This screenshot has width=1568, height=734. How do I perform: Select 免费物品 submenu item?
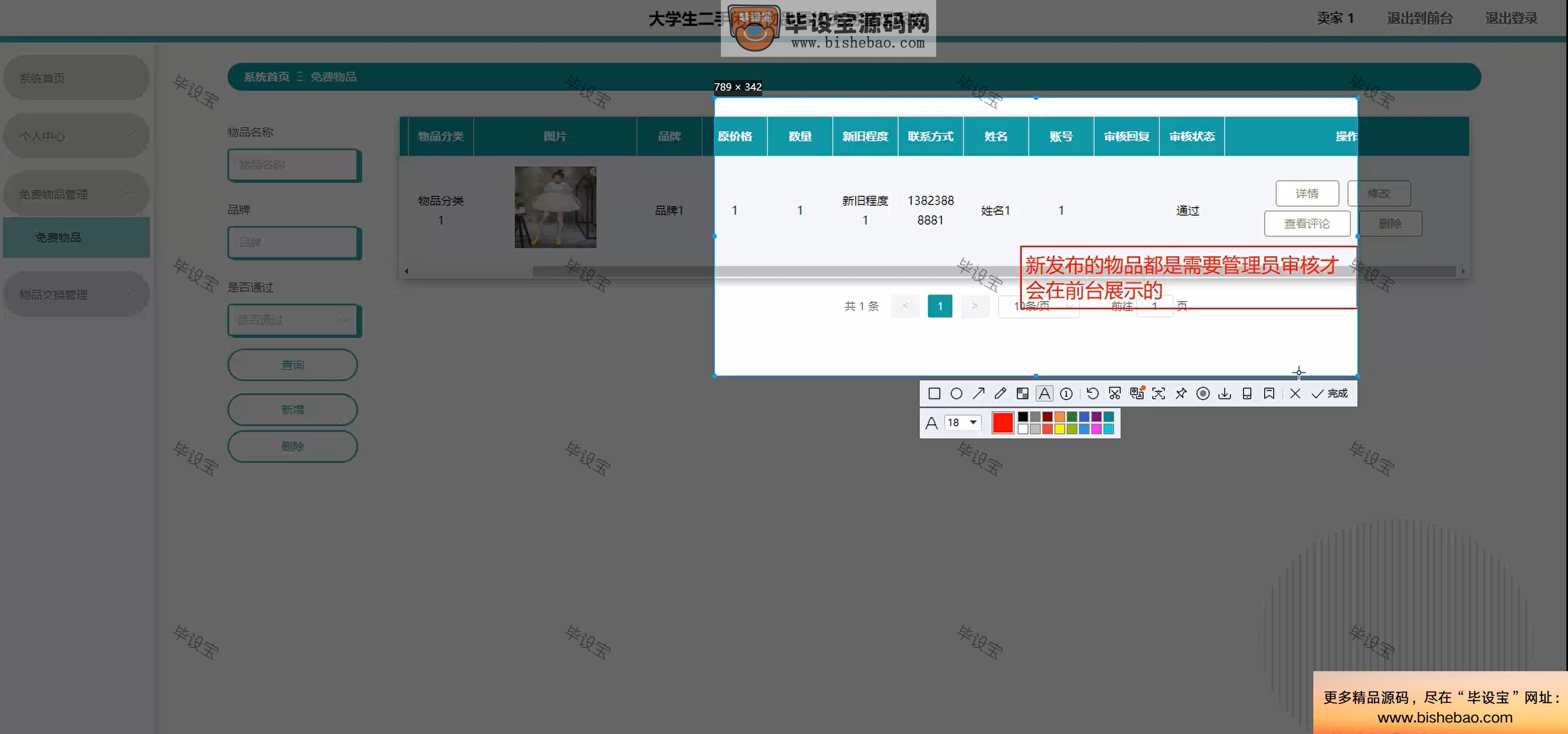76,237
